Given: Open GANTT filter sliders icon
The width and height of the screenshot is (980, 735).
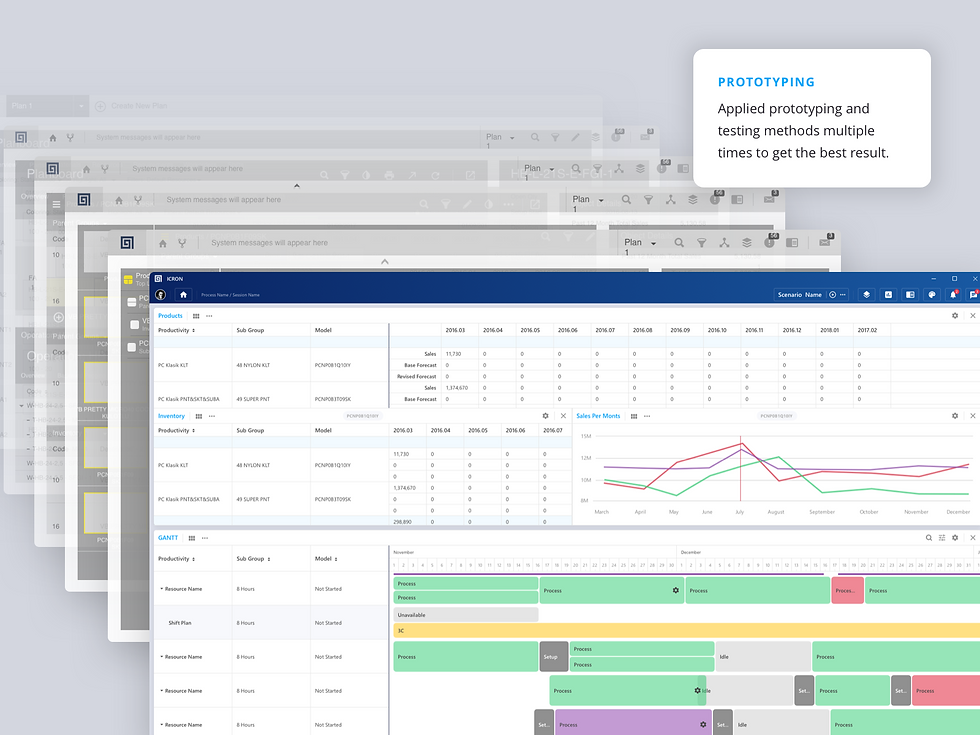Looking at the screenshot, I should 942,538.
